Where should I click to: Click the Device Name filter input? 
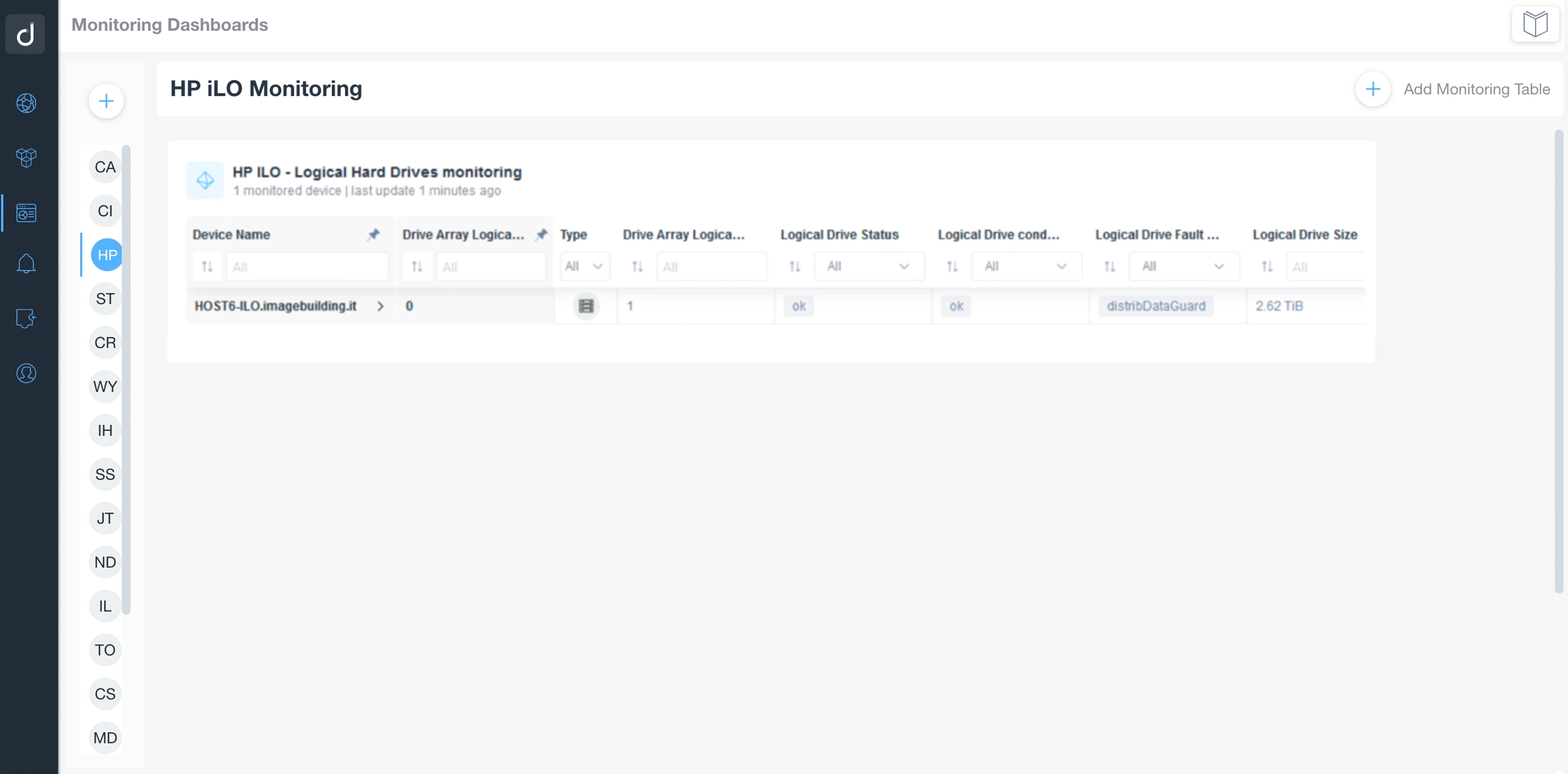click(308, 267)
